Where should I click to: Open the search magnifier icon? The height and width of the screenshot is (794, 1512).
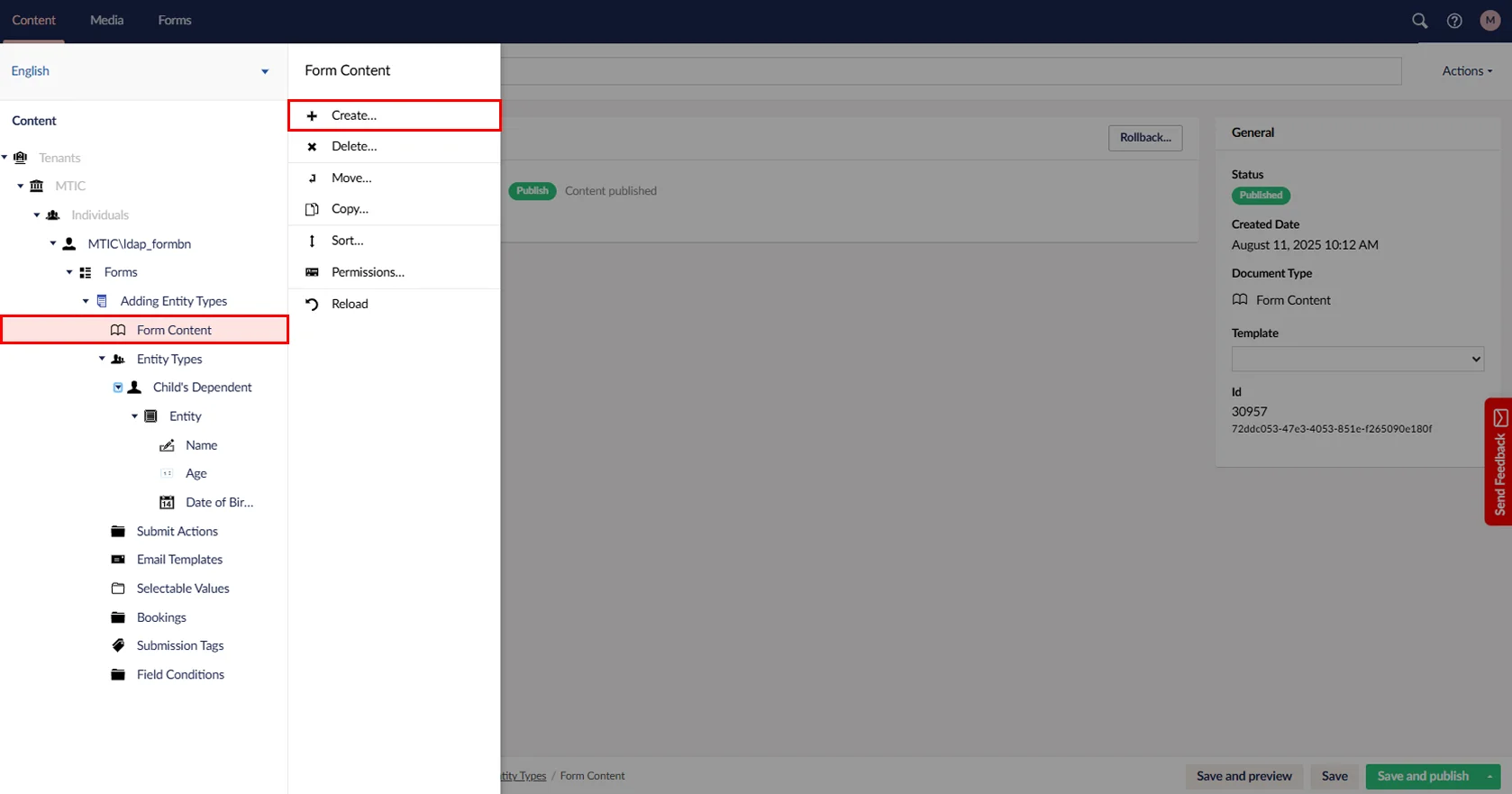point(1419,21)
